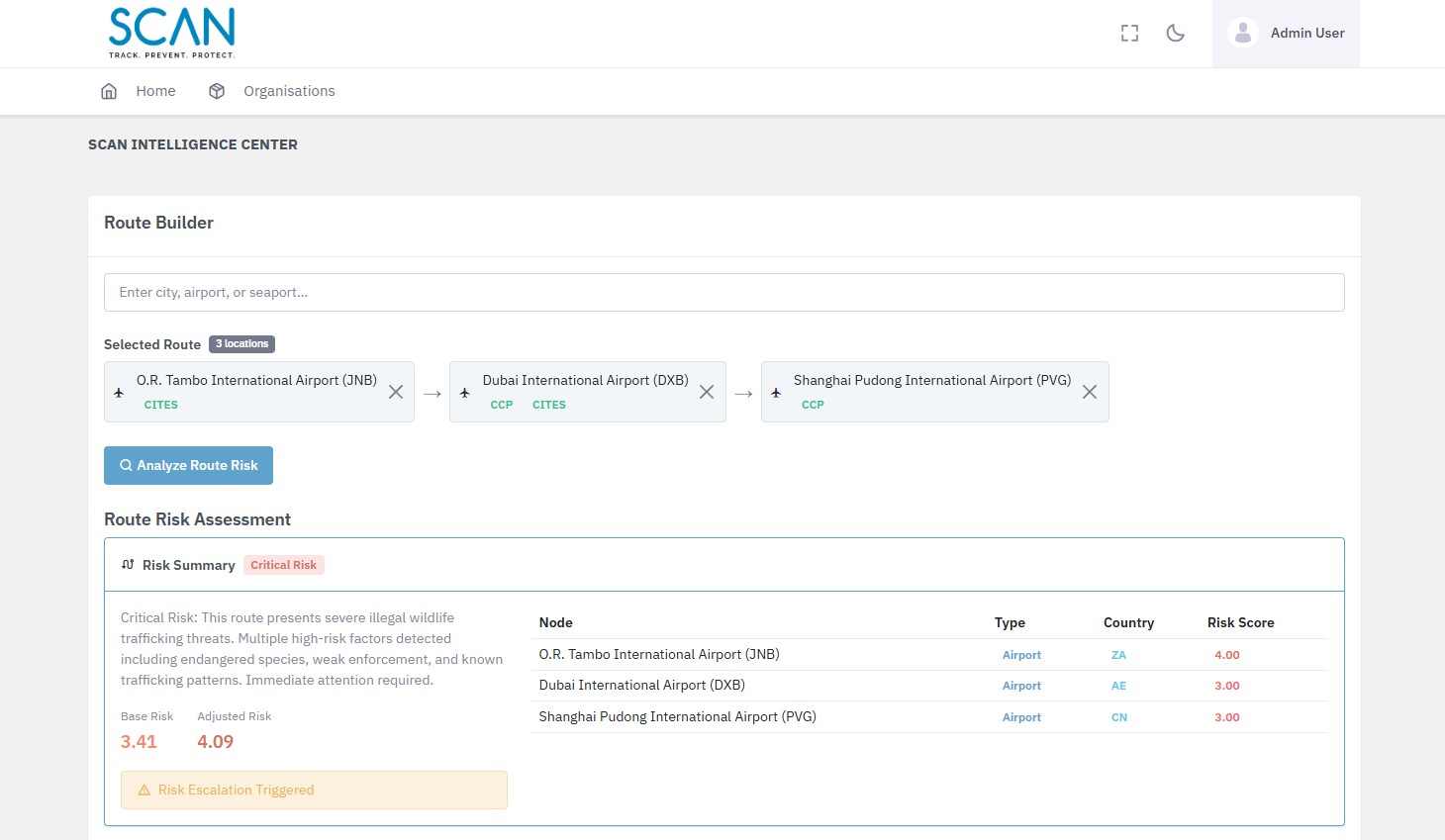Screen dimensions: 1445x840
Task: Click the Risk Escalation Triggered warning banner
Action: pyautogui.click(x=314, y=790)
